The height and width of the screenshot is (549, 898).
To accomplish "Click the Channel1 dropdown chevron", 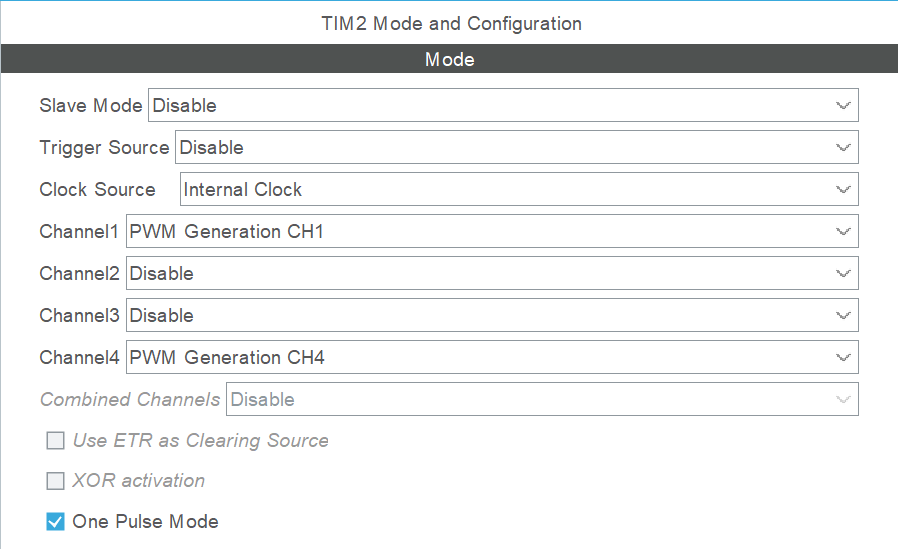I will (843, 232).
